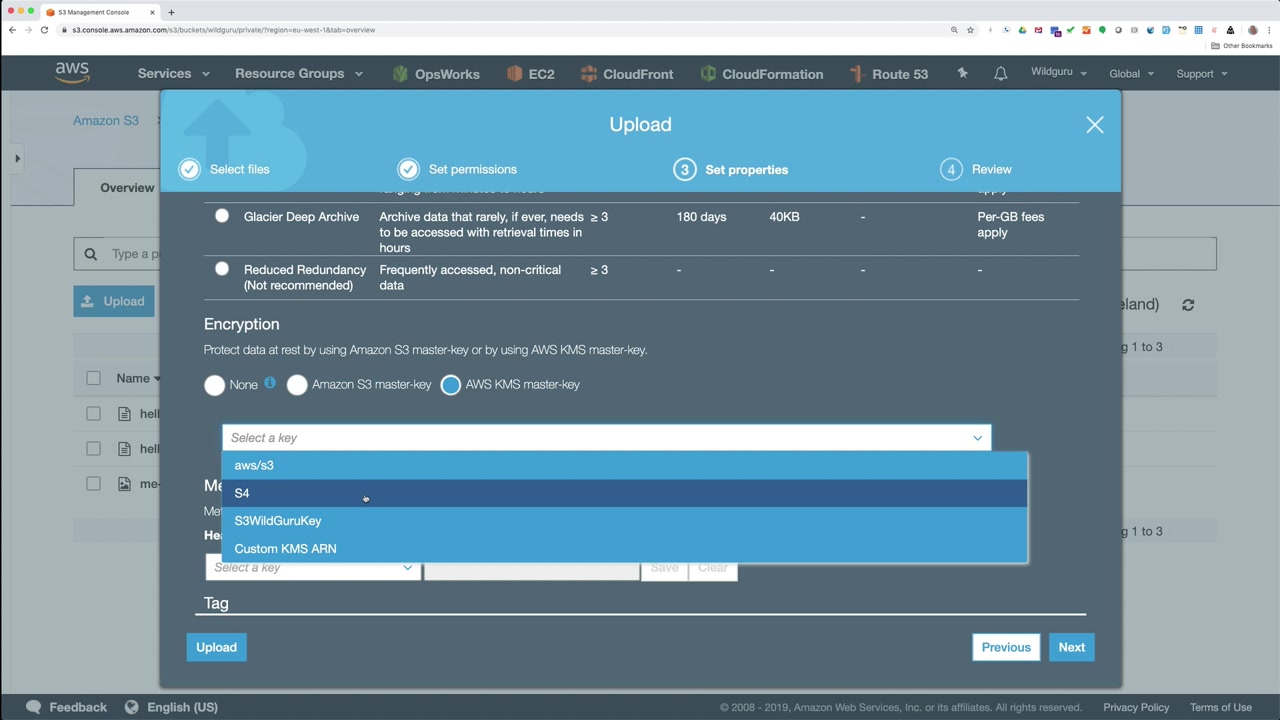Image resolution: width=1280 pixels, height=720 pixels.
Task: Click the English (US) language selector
Action: click(x=182, y=707)
